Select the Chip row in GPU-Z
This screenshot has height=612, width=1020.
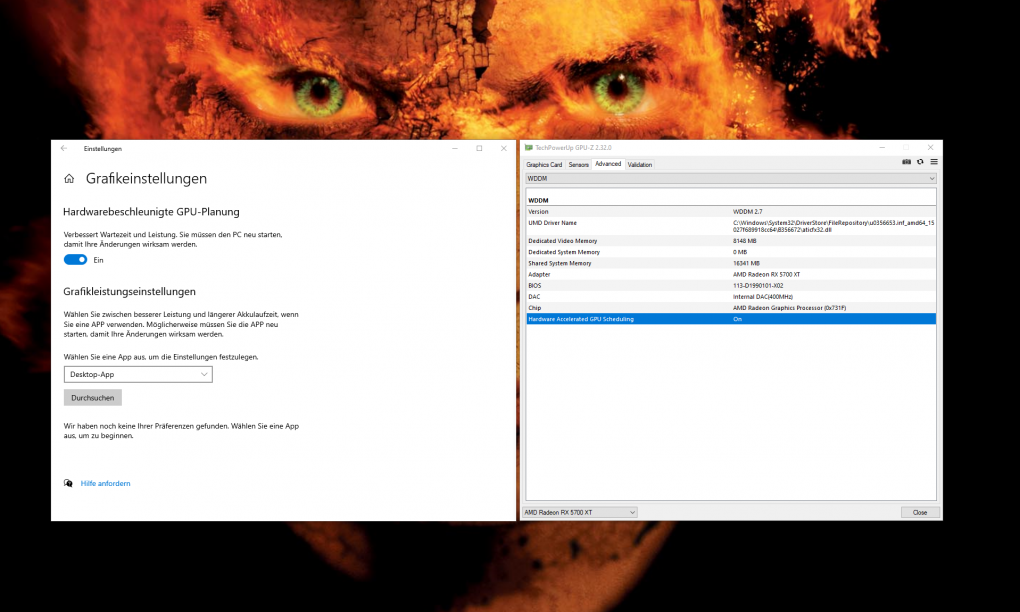tap(731, 308)
